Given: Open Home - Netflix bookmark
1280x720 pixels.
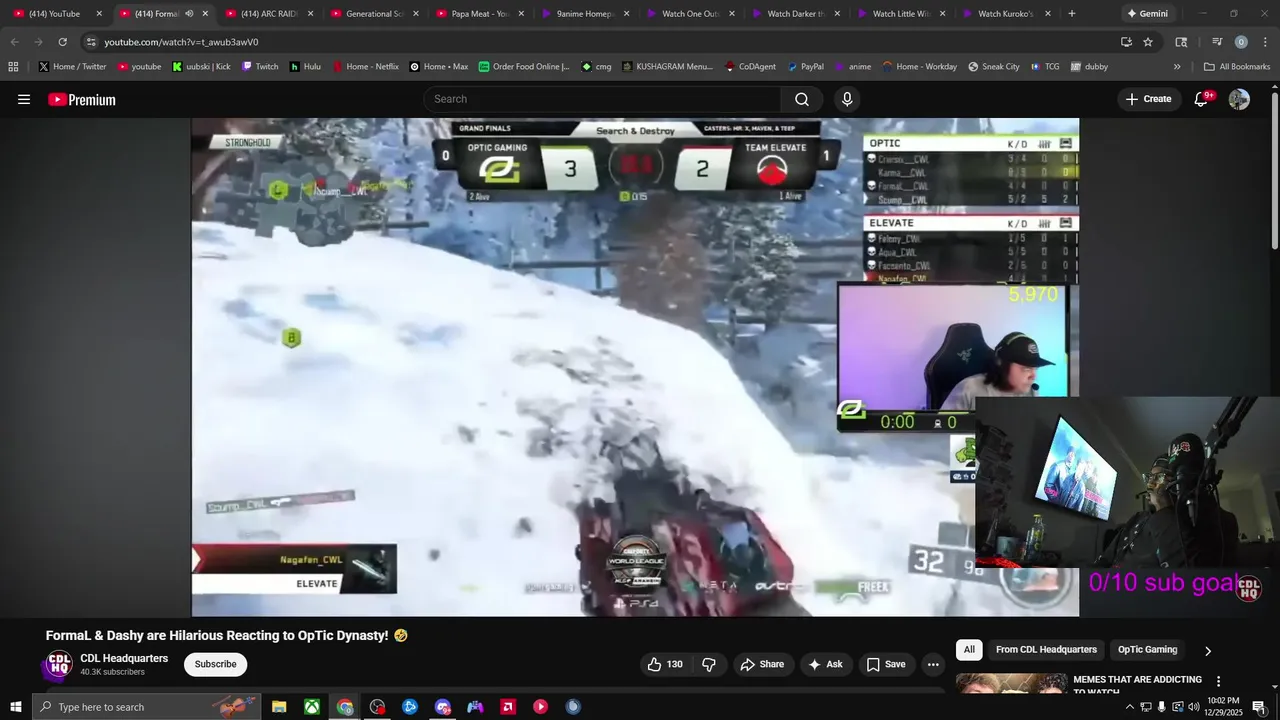Looking at the screenshot, I should (x=365, y=67).
